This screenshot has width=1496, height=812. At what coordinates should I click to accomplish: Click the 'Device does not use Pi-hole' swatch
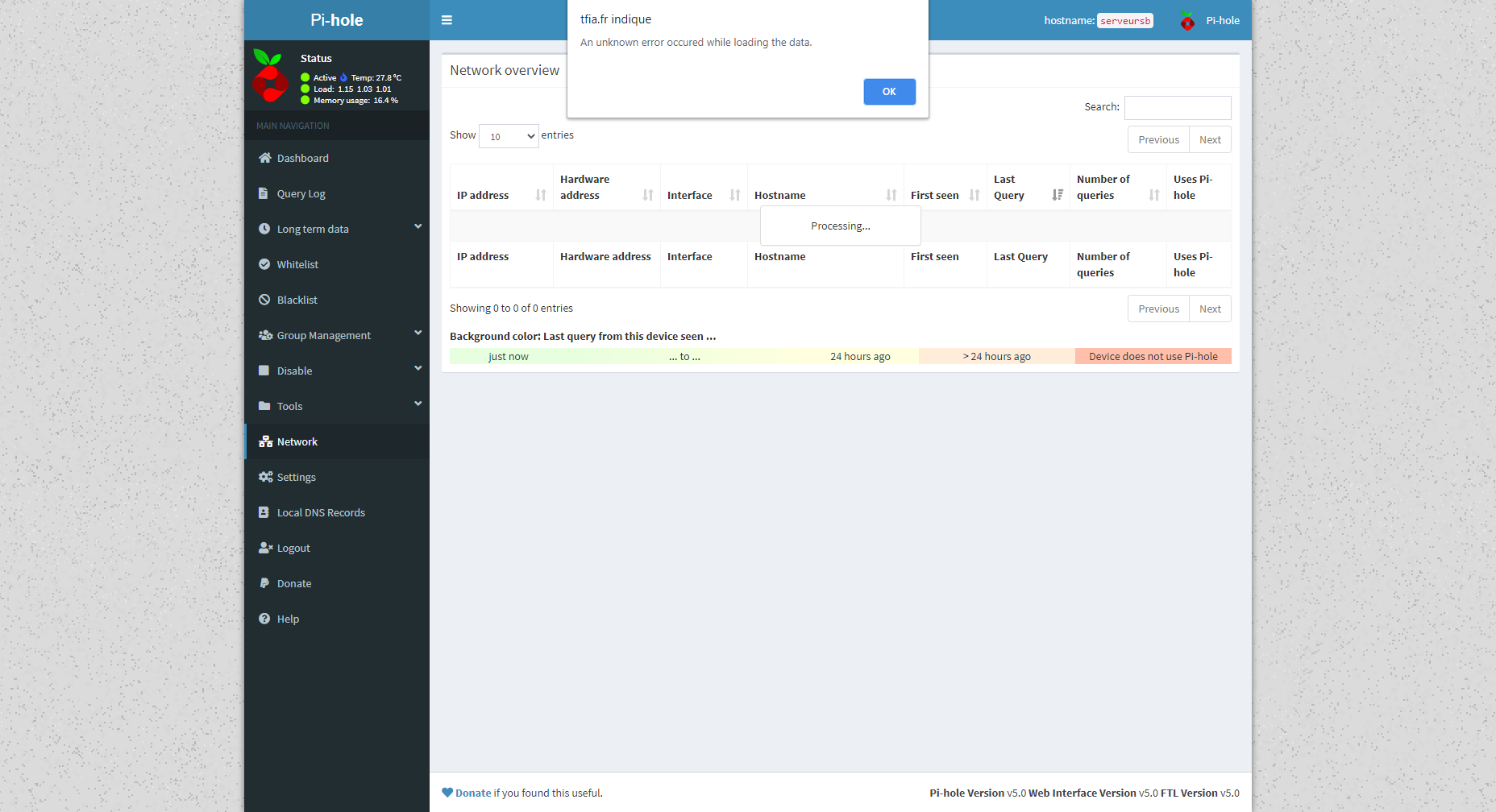point(1153,355)
